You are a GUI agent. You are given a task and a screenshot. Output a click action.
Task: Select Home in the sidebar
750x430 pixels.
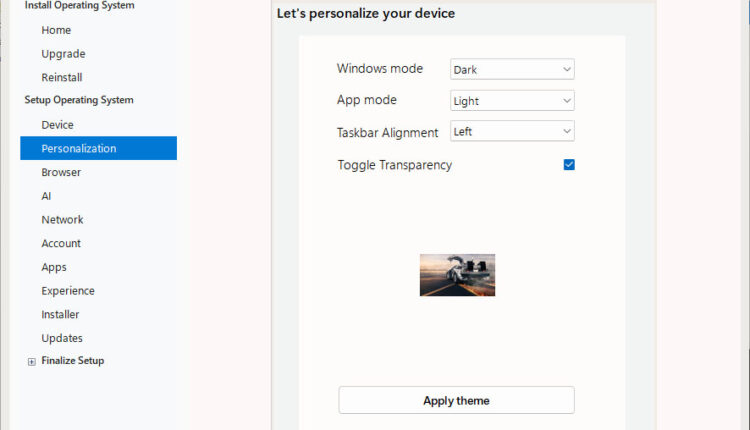click(56, 30)
